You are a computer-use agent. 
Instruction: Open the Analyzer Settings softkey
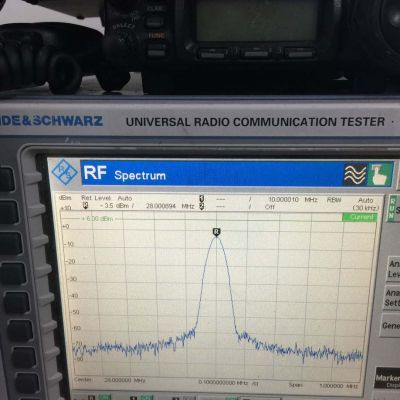click(x=393, y=298)
